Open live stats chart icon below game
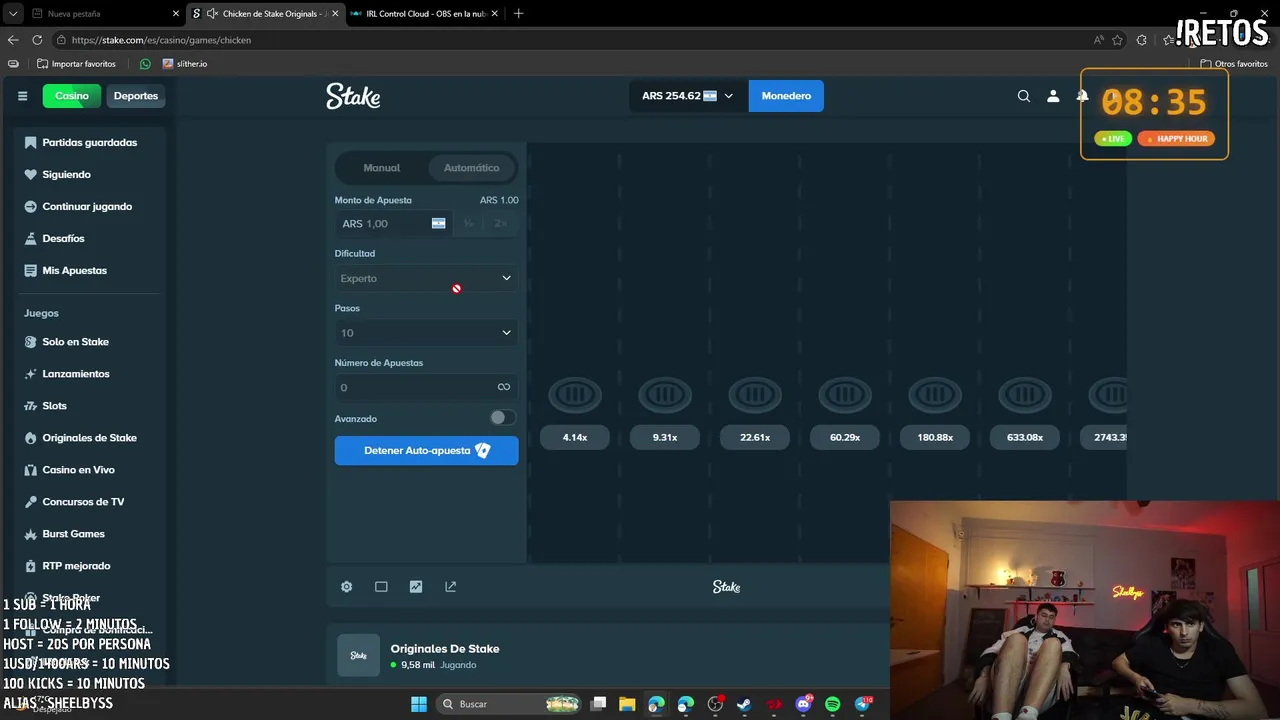This screenshot has height=720, width=1280. click(416, 587)
